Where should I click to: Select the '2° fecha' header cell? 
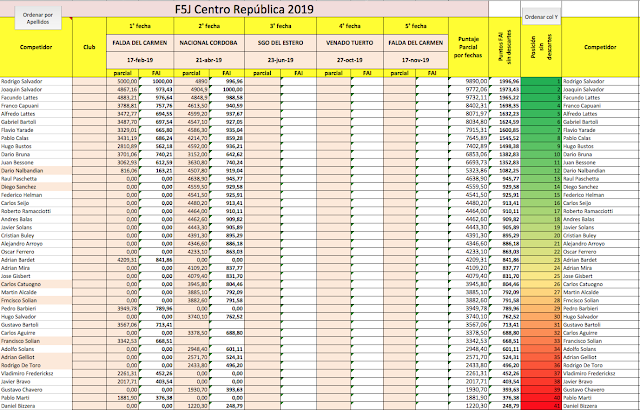(209, 26)
